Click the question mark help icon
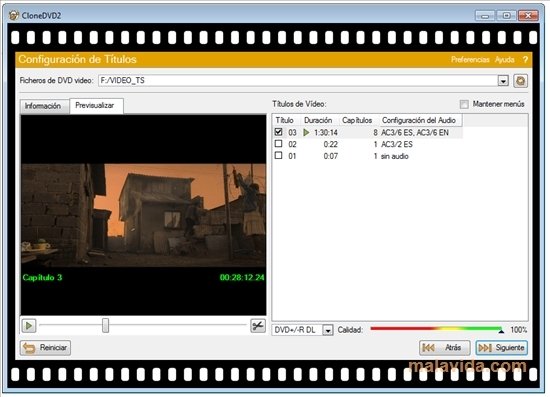Viewport: 550px width, 397px height. click(x=525, y=60)
